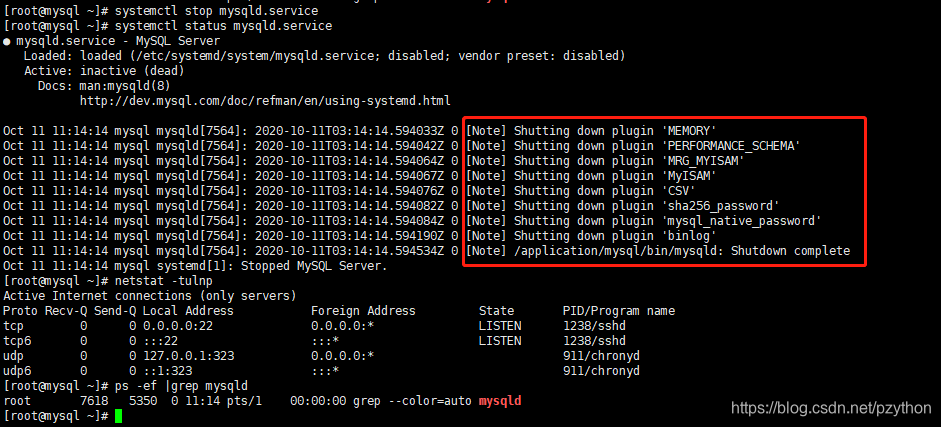Click '911/chronyd' in the udp6 row
941x427 pixels.
point(601,371)
